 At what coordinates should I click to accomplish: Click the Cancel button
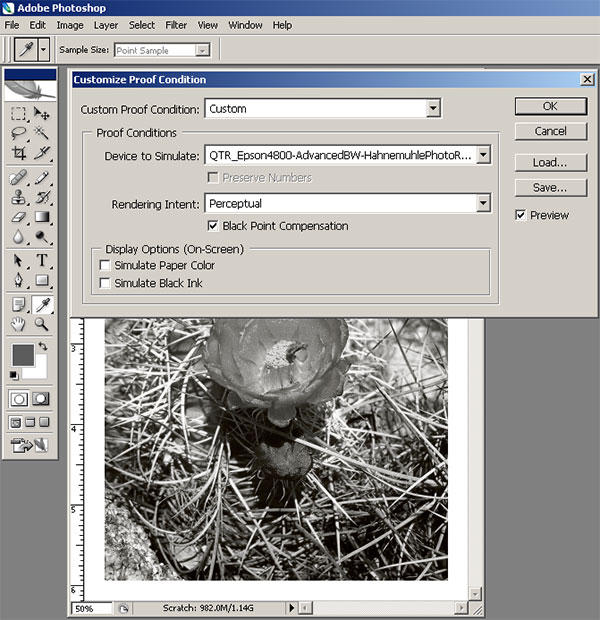pyautogui.click(x=551, y=131)
